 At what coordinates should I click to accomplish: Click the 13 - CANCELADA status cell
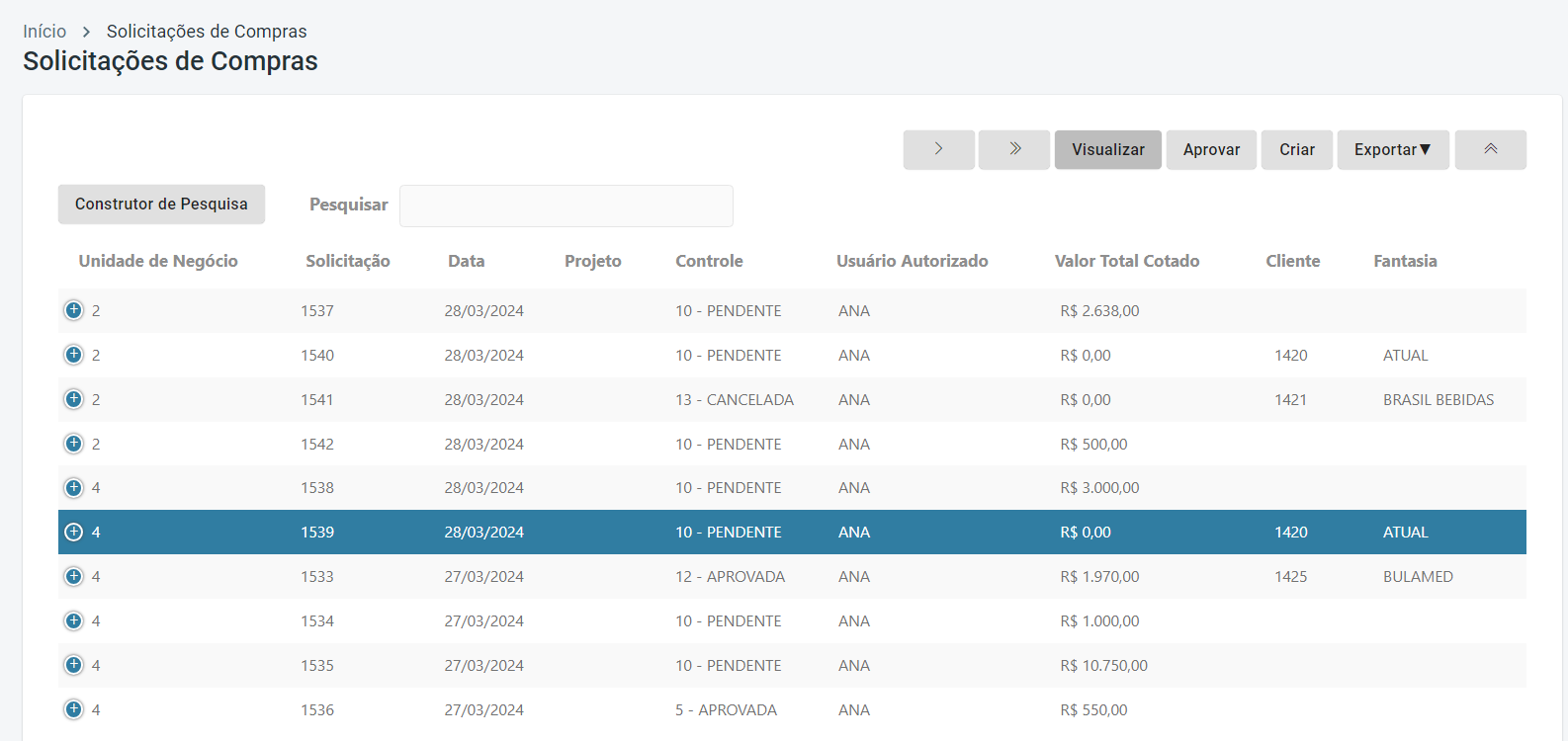[735, 399]
